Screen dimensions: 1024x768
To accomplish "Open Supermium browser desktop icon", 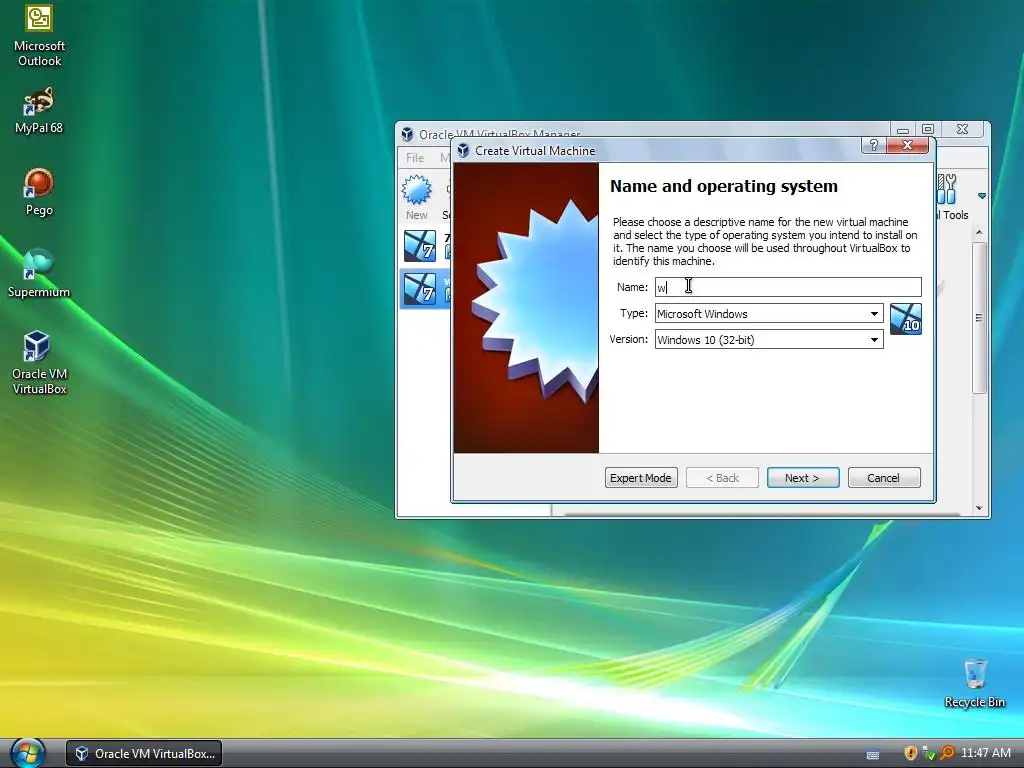I will pyautogui.click(x=39, y=274).
